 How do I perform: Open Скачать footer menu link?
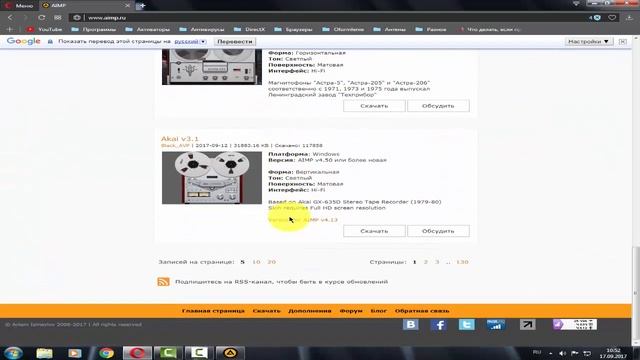coord(267,311)
